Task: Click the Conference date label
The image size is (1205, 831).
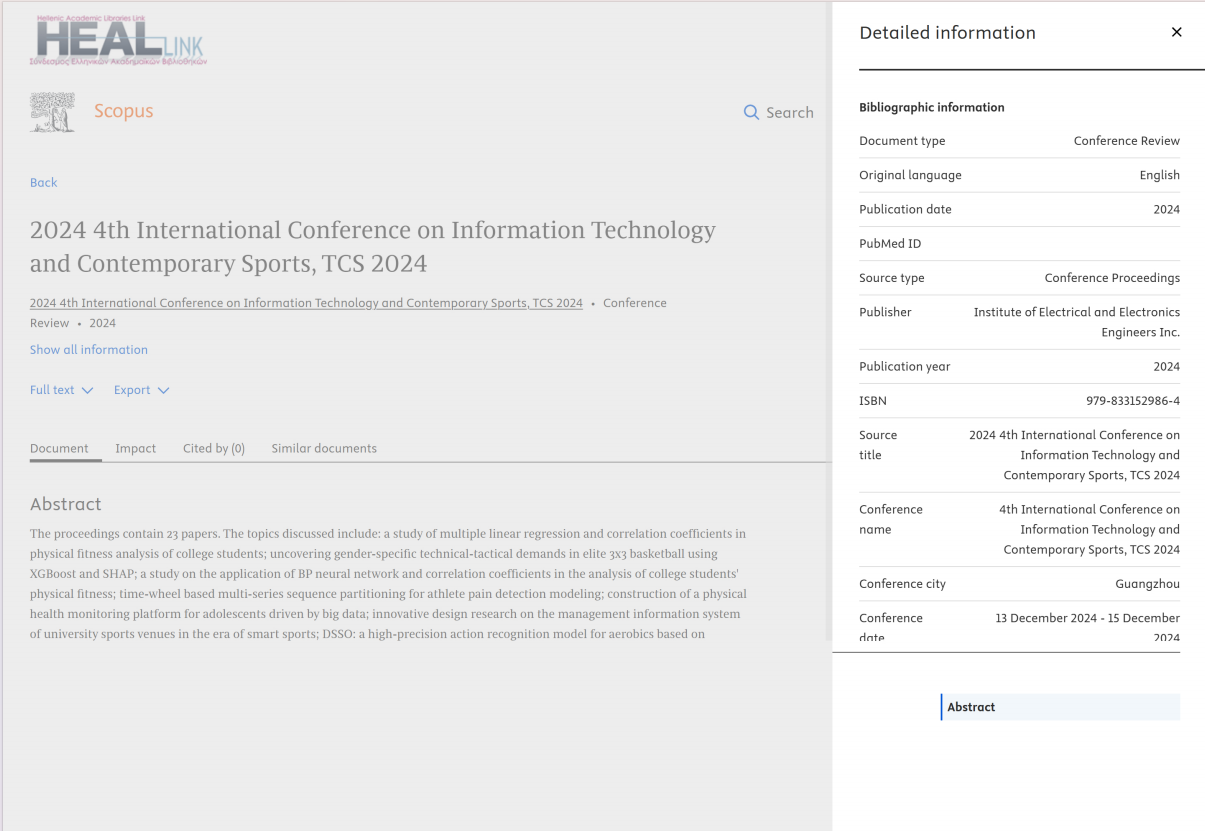Action: 890,627
